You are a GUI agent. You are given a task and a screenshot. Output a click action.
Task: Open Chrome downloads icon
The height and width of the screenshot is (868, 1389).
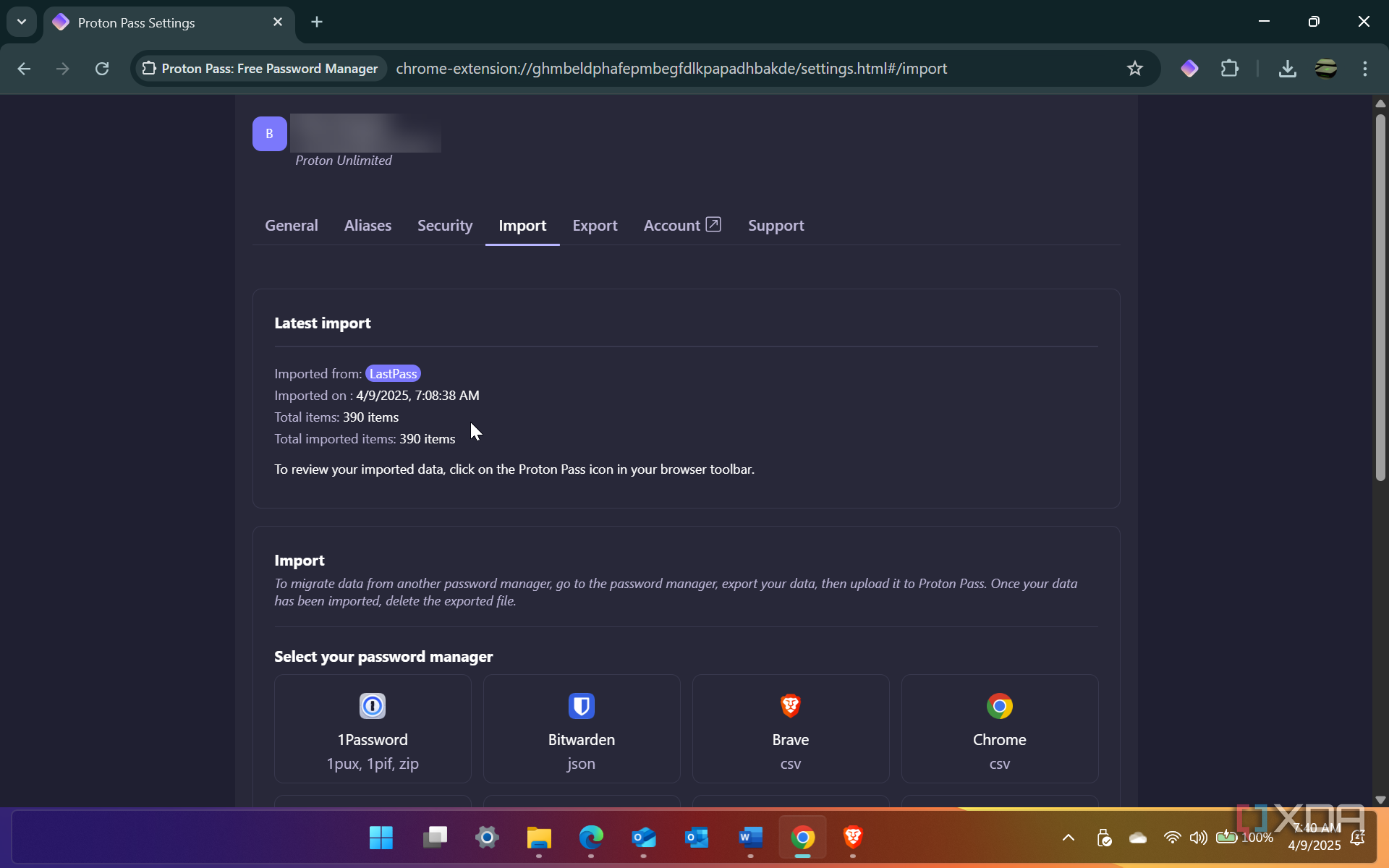click(1287, 69)
